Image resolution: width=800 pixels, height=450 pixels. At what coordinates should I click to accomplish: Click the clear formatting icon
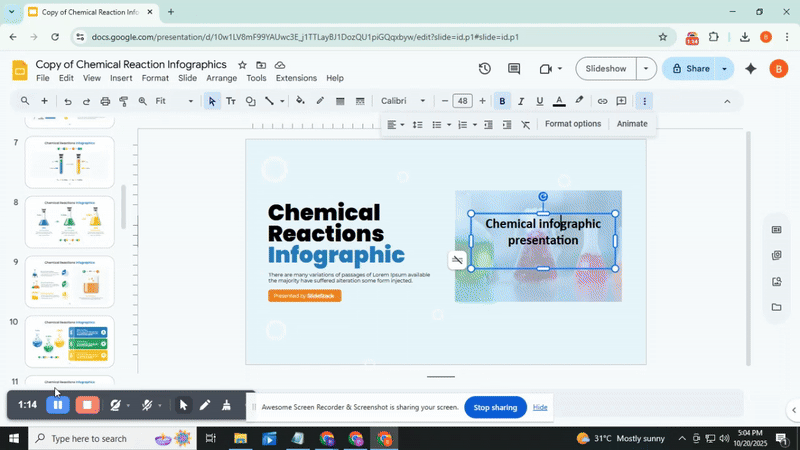526,125
